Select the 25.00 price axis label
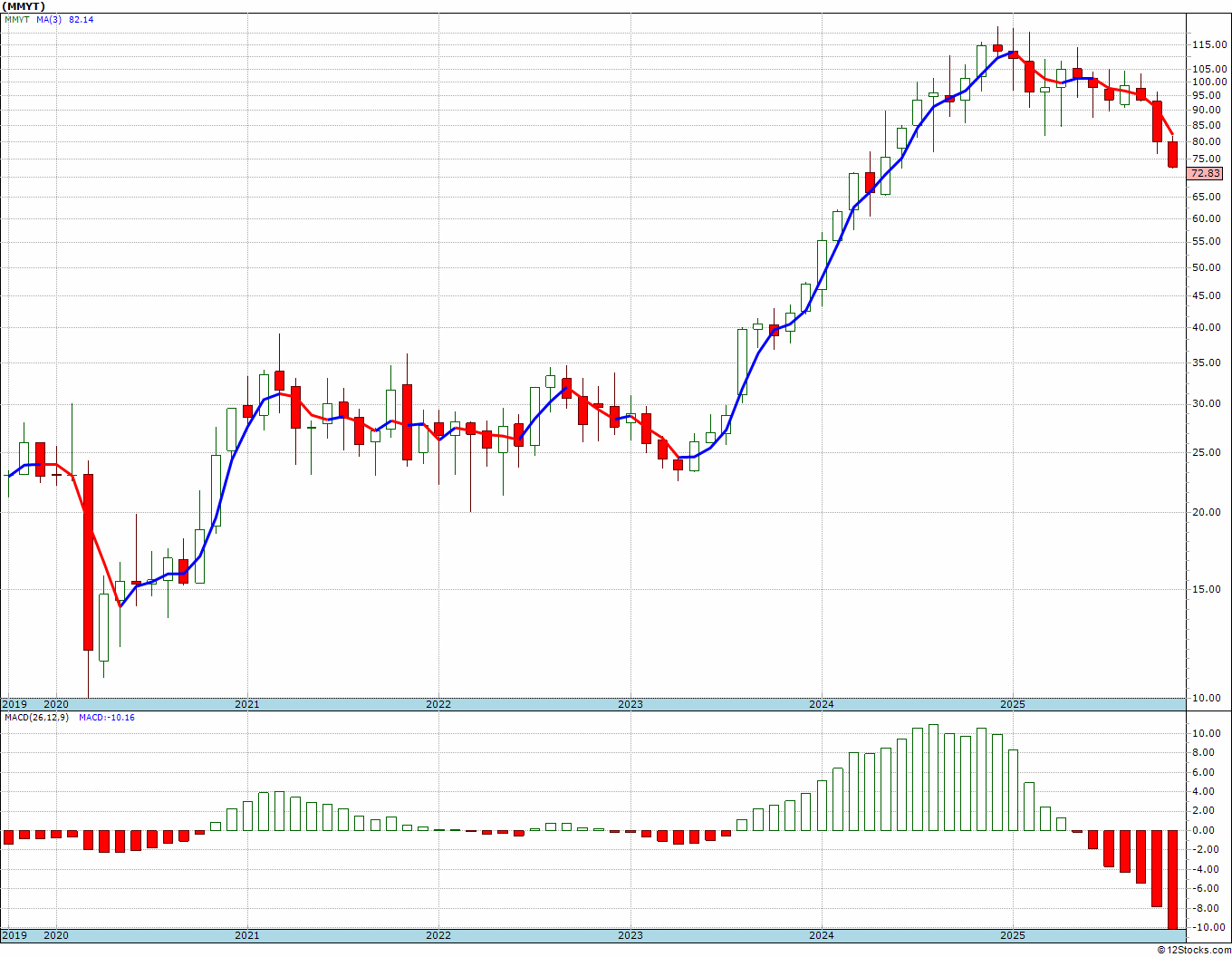 [1207, 453]
